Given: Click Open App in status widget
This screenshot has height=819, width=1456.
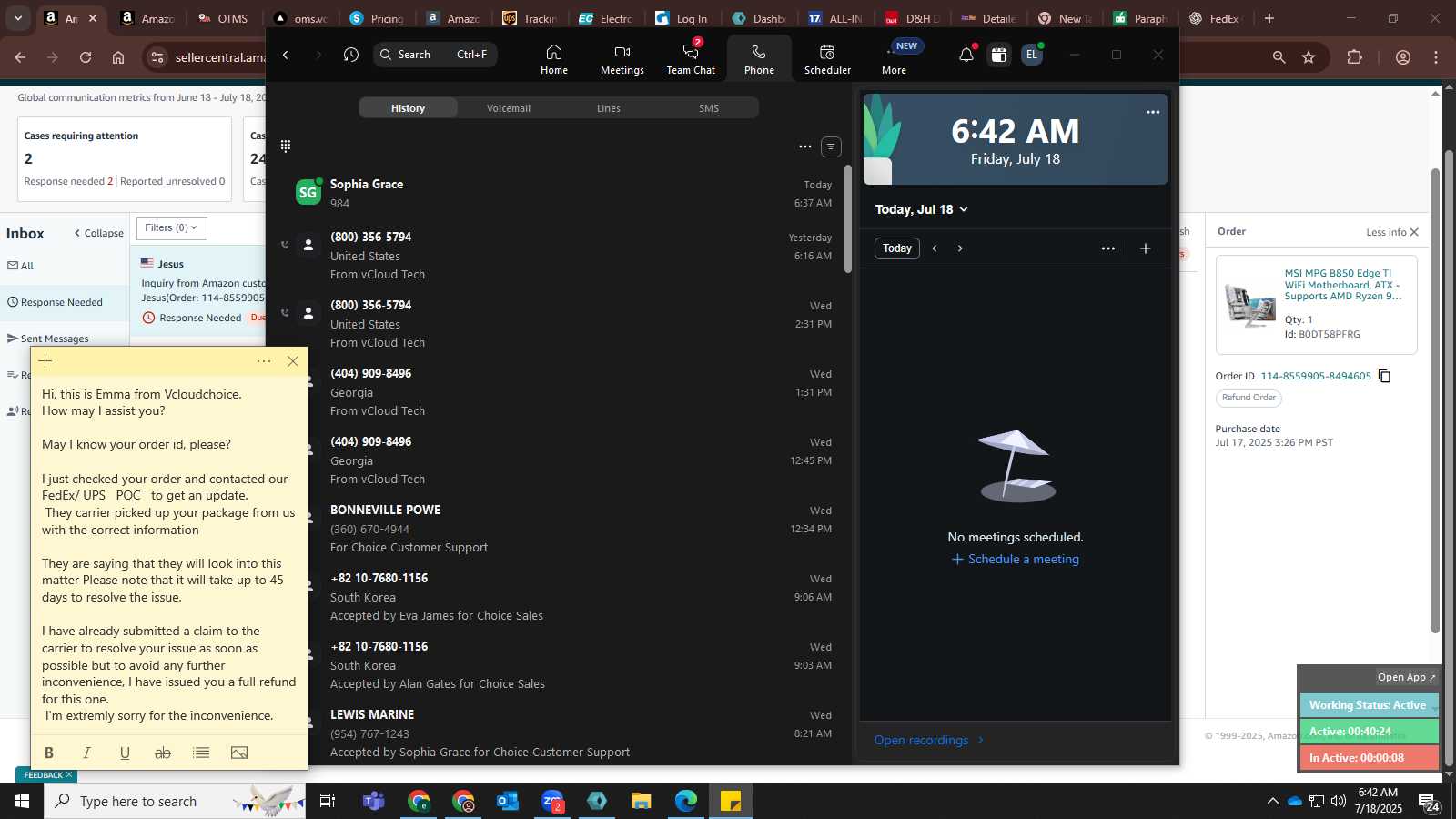Looking at the screenshot, I should pos(1406,677).
